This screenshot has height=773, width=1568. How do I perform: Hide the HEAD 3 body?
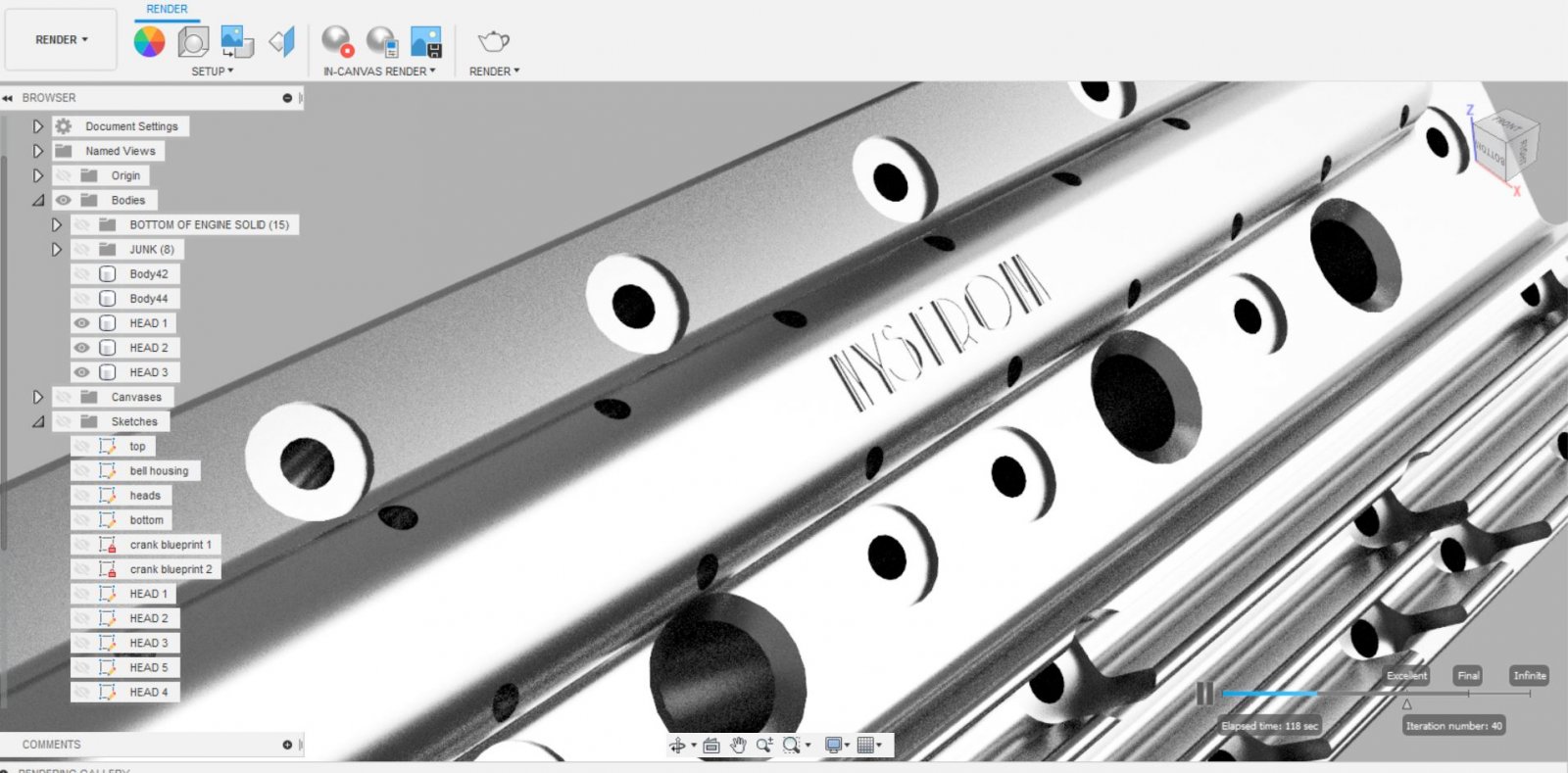pyautogui.click(x=82, y=372)
